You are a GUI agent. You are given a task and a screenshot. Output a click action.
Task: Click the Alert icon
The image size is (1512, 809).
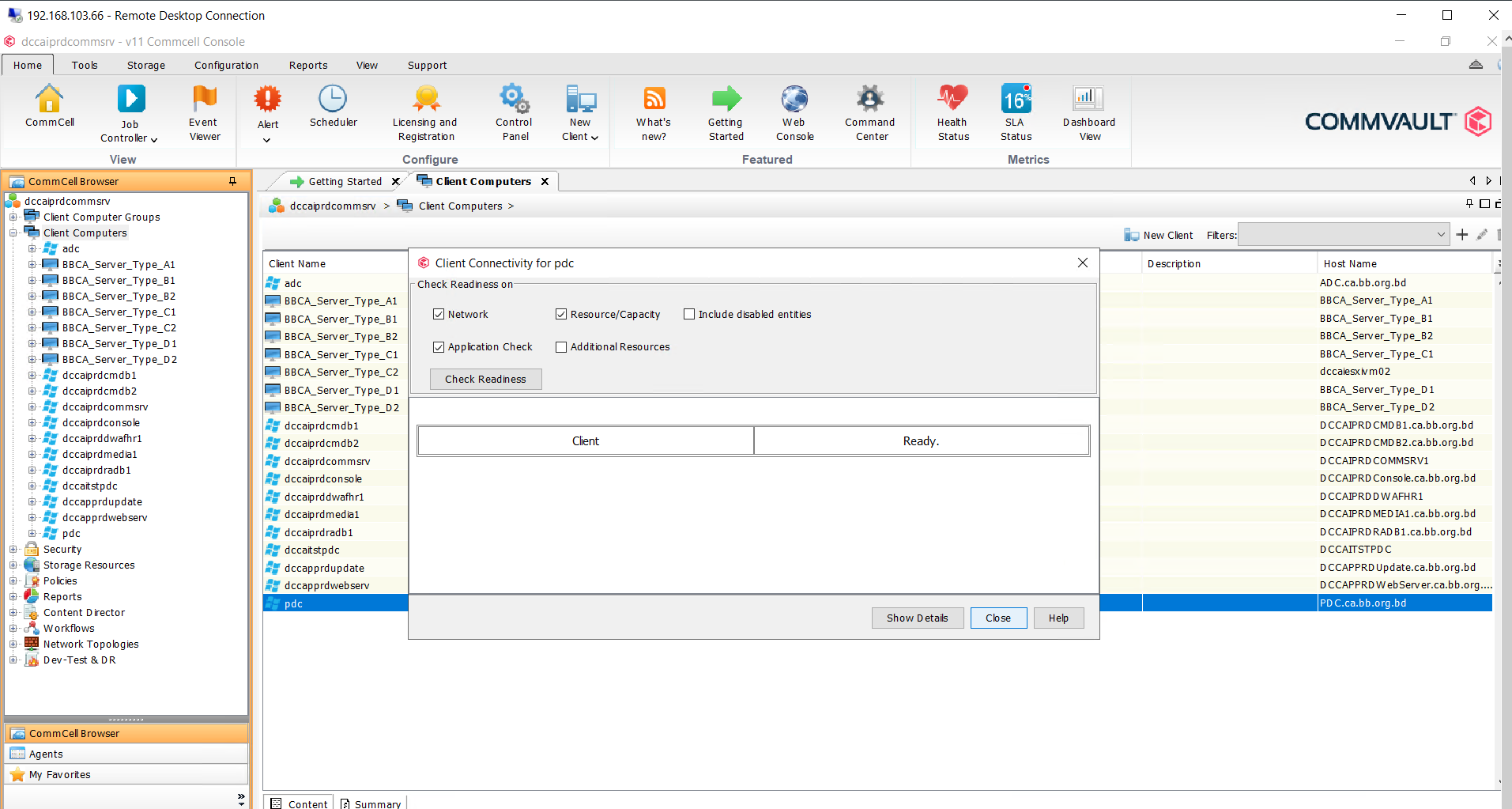[268, 99]
